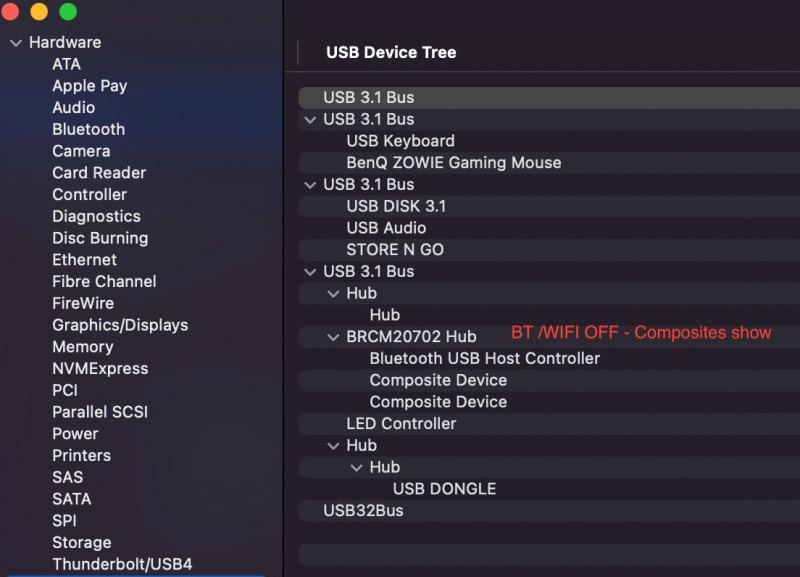Select the Ethernet sidebar item
800x577 pixels.
point(84,260)
